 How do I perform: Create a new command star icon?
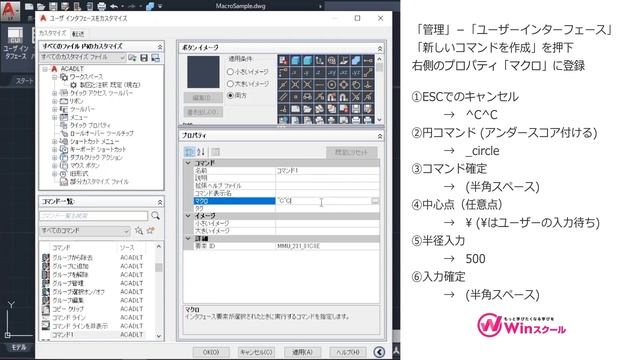point(151,231)
